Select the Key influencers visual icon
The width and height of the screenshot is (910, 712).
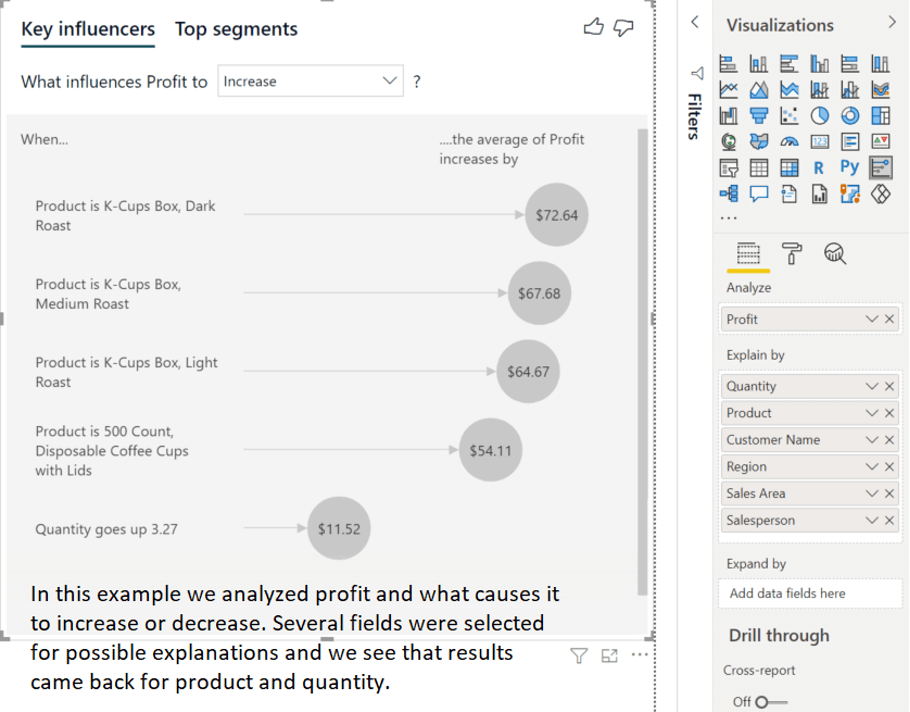tap(880, 168)
